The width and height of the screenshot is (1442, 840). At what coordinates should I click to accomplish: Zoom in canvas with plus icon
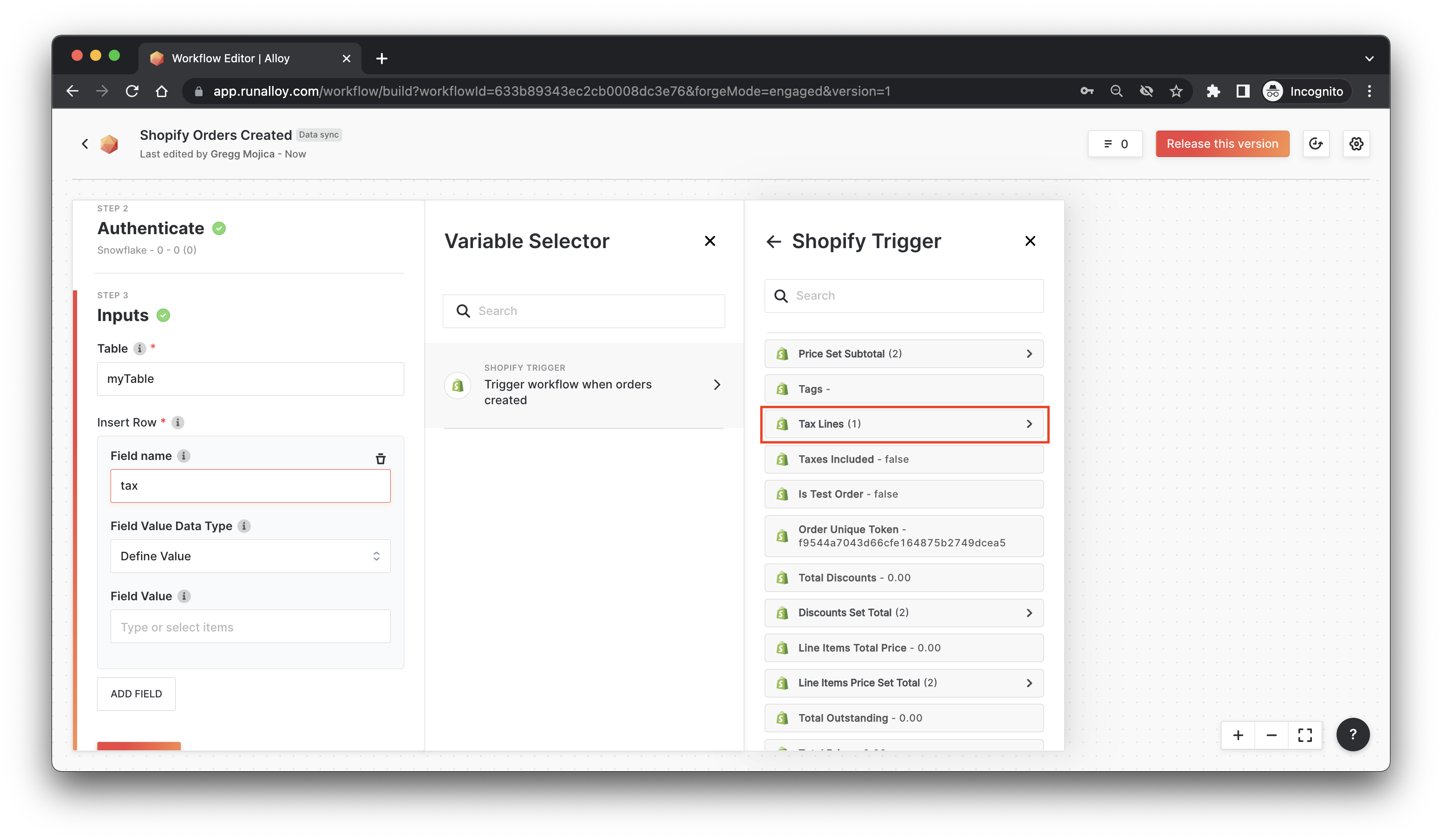pyautogui.click(x=1238, y=735)
